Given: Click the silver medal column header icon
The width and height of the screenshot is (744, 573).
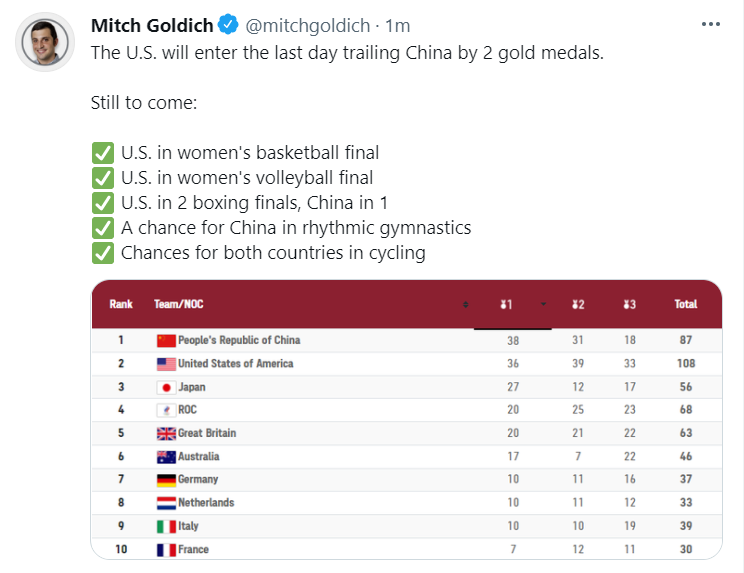Looking at the screenshot, I should [578, 305].
